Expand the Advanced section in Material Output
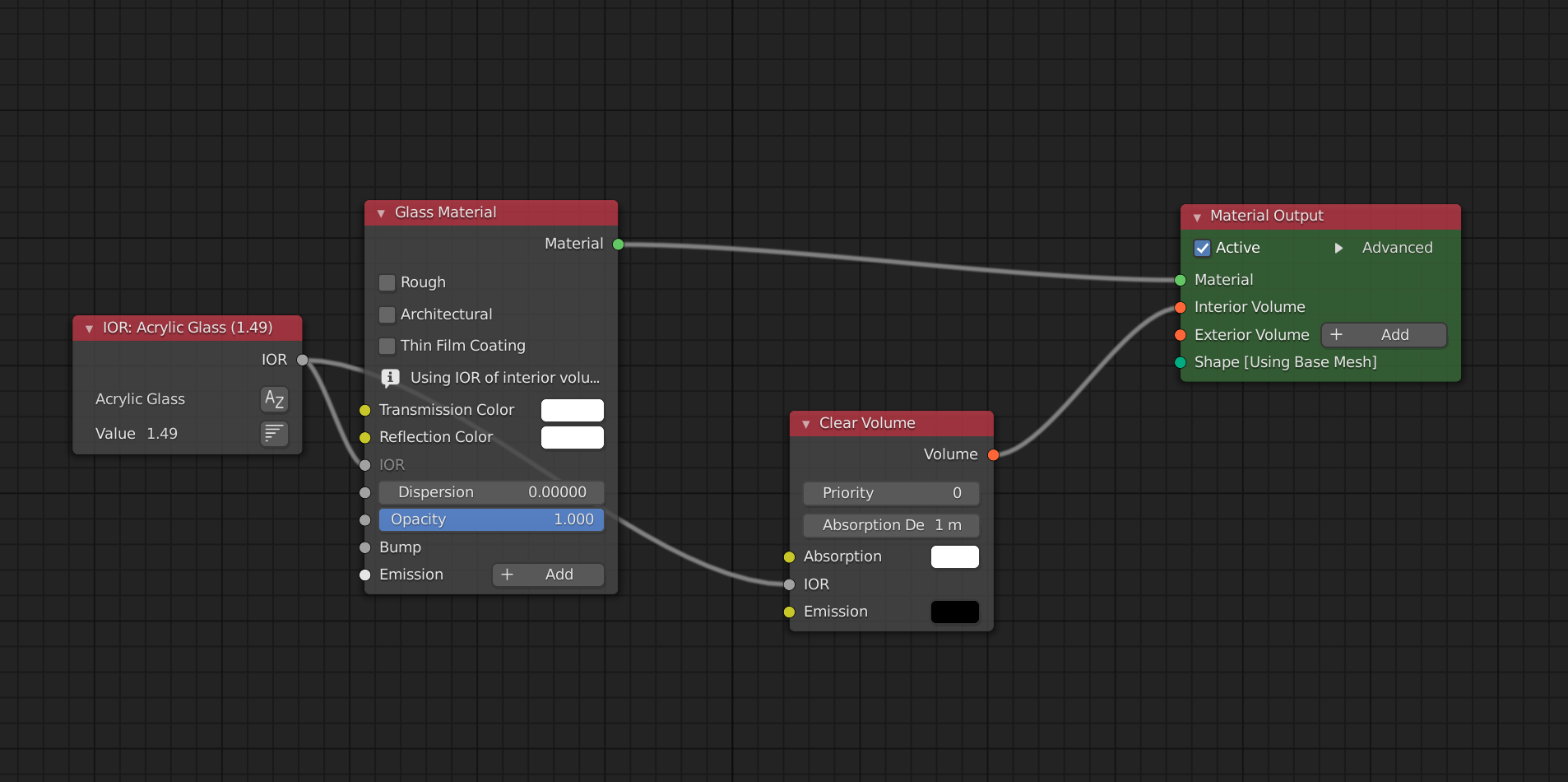1568x782 pixels. coord(1338,248)
